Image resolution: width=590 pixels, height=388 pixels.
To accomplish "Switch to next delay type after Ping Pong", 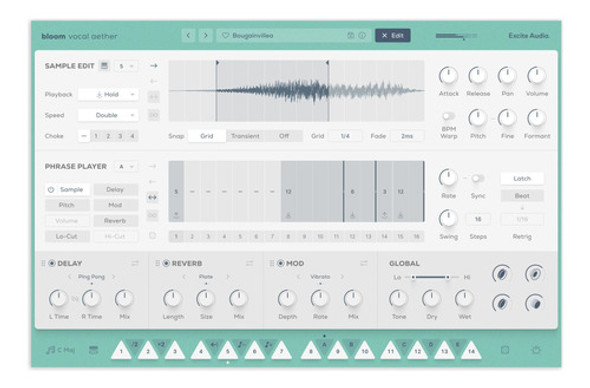I will [x=114, y=277].
